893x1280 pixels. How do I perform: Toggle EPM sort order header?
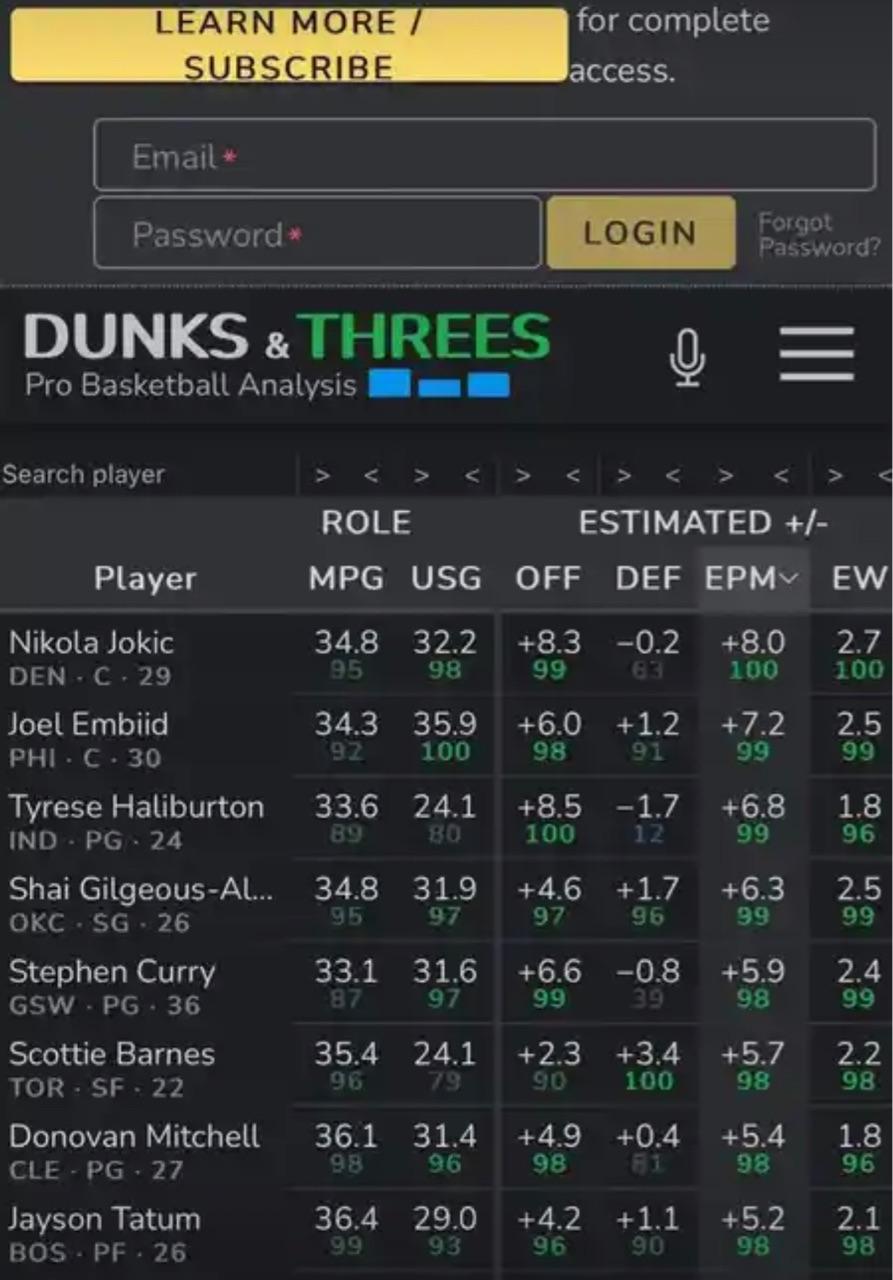coord(753,578)
